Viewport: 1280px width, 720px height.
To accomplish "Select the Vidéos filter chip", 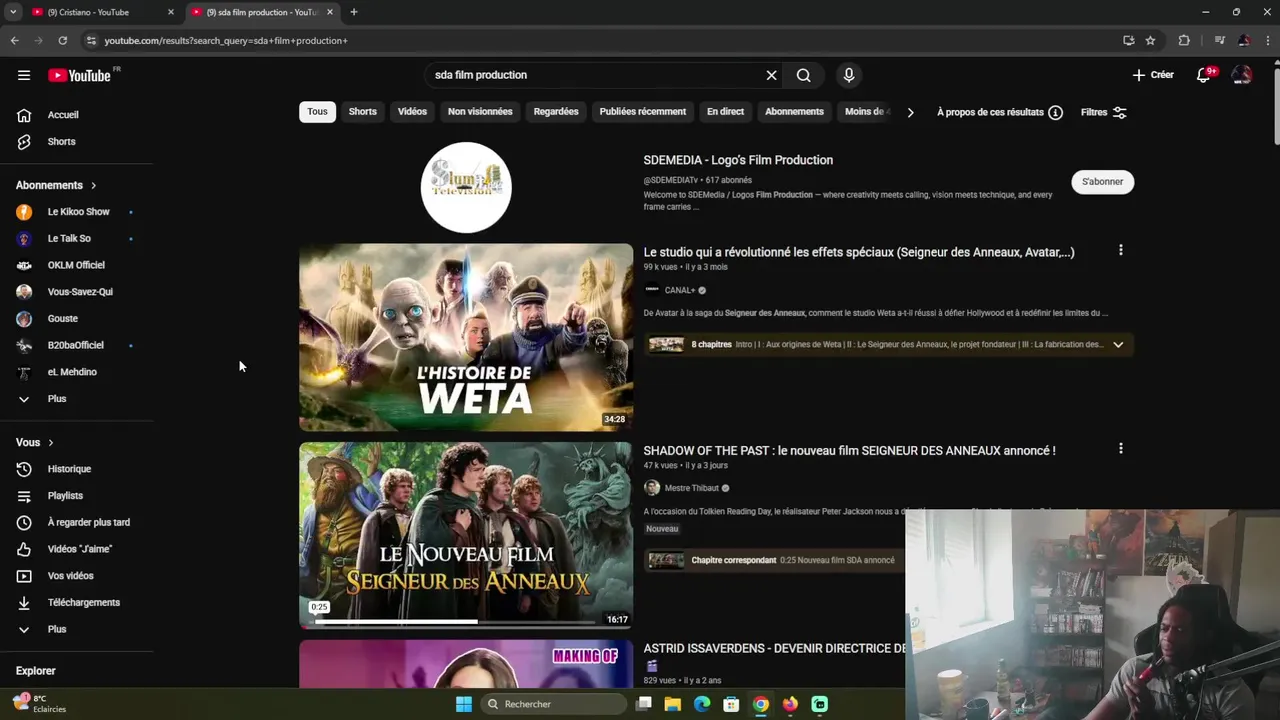I will 412,112.
